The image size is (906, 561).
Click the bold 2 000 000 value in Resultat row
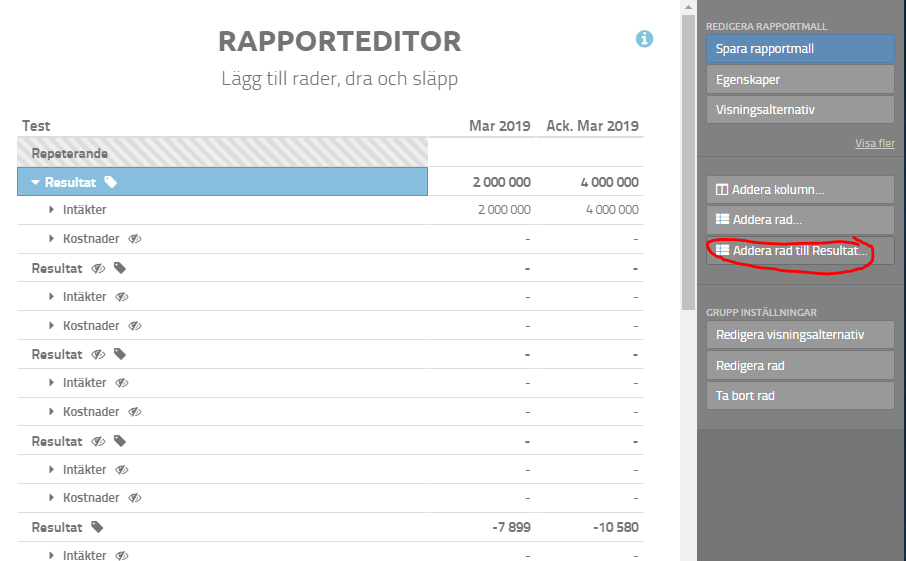pos(502,183)
